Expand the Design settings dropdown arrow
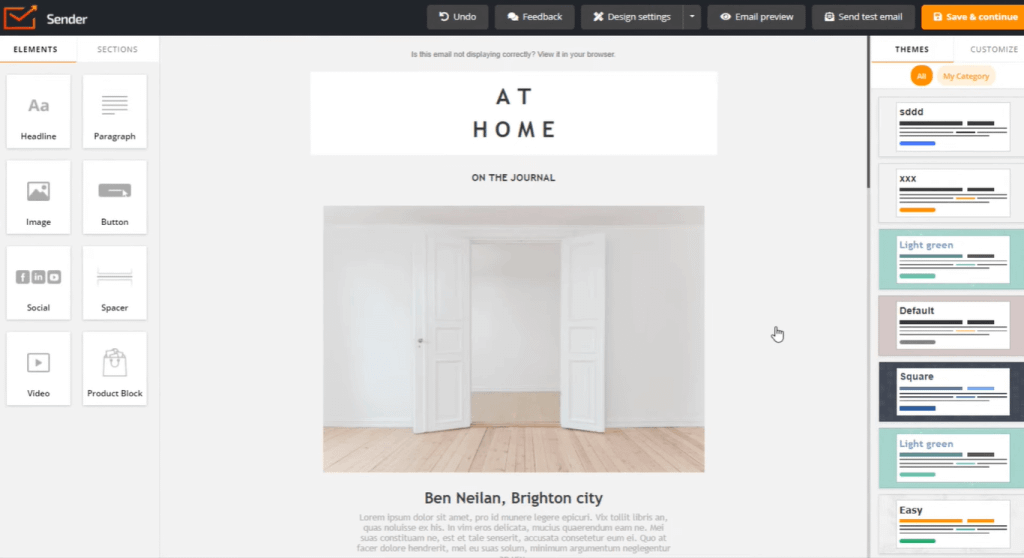The height and width of the screenshot is (558, 1024). click(692, 17)
